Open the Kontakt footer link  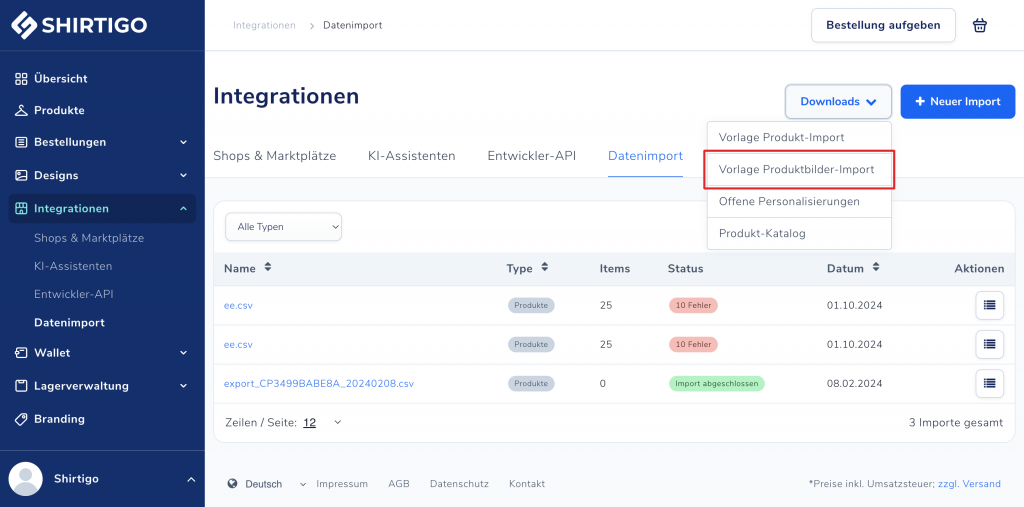(527, 484)
